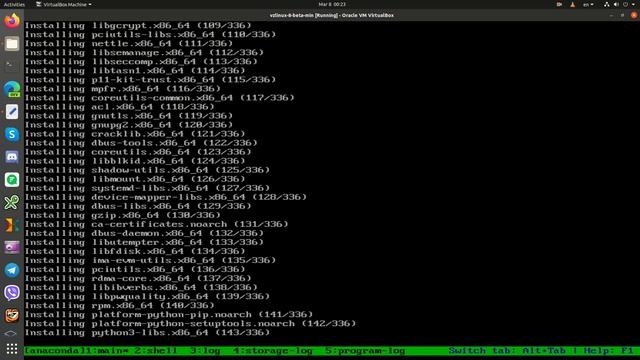Open the 'en' keyboard layout dropdown
Viewport: 640px width, 360px height.
point(588,4)
